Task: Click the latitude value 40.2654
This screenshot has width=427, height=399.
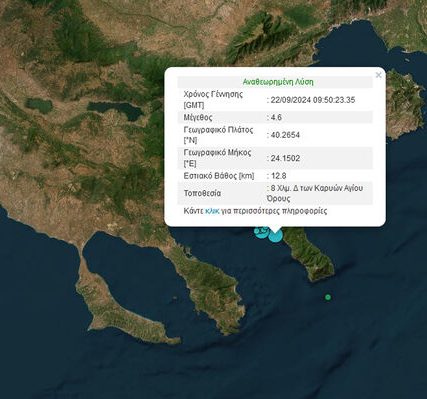Action: point(285,135)
